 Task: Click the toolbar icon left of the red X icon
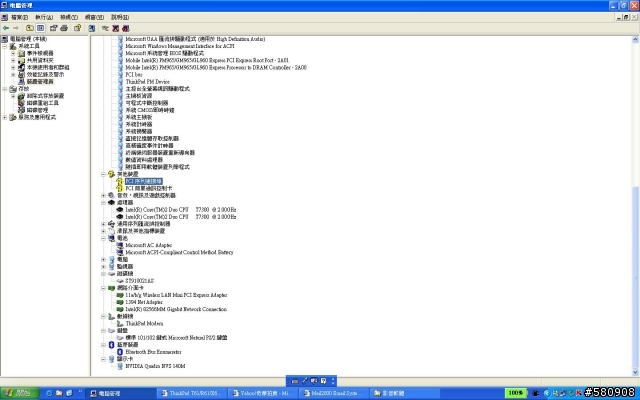(x=105, y=28)
